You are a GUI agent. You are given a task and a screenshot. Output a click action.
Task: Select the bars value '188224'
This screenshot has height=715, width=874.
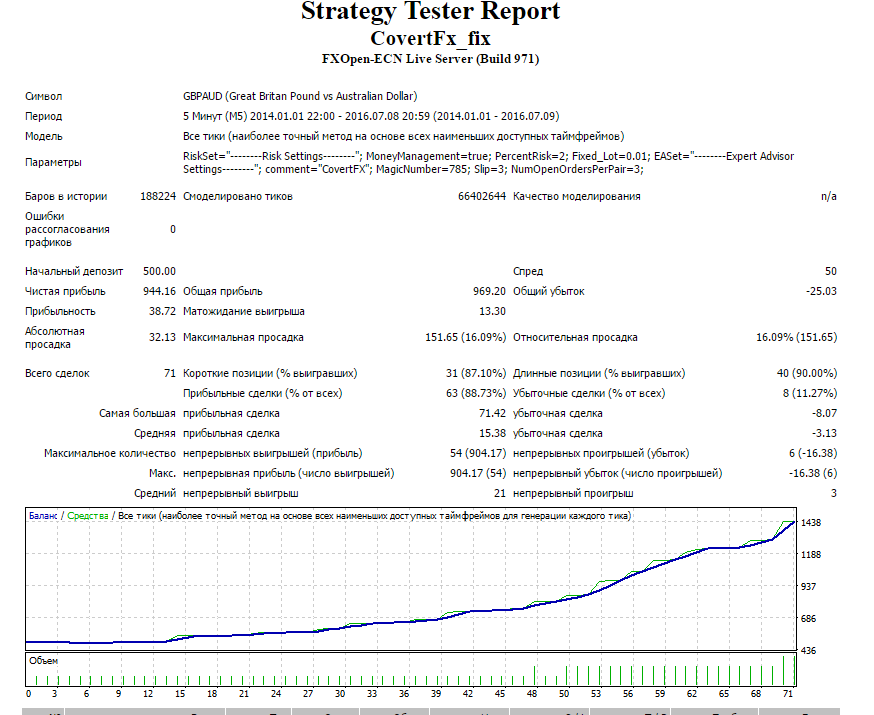tap(158, 196)
